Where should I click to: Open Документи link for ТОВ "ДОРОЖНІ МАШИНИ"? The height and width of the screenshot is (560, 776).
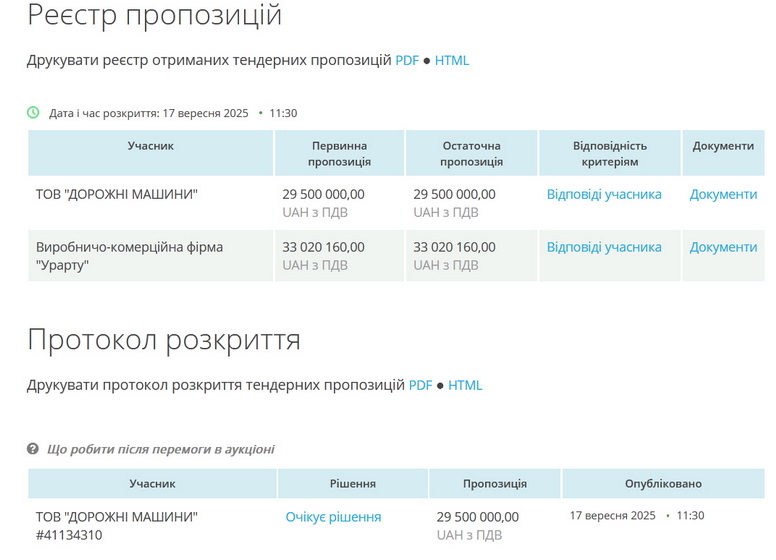tap(723, 195)
